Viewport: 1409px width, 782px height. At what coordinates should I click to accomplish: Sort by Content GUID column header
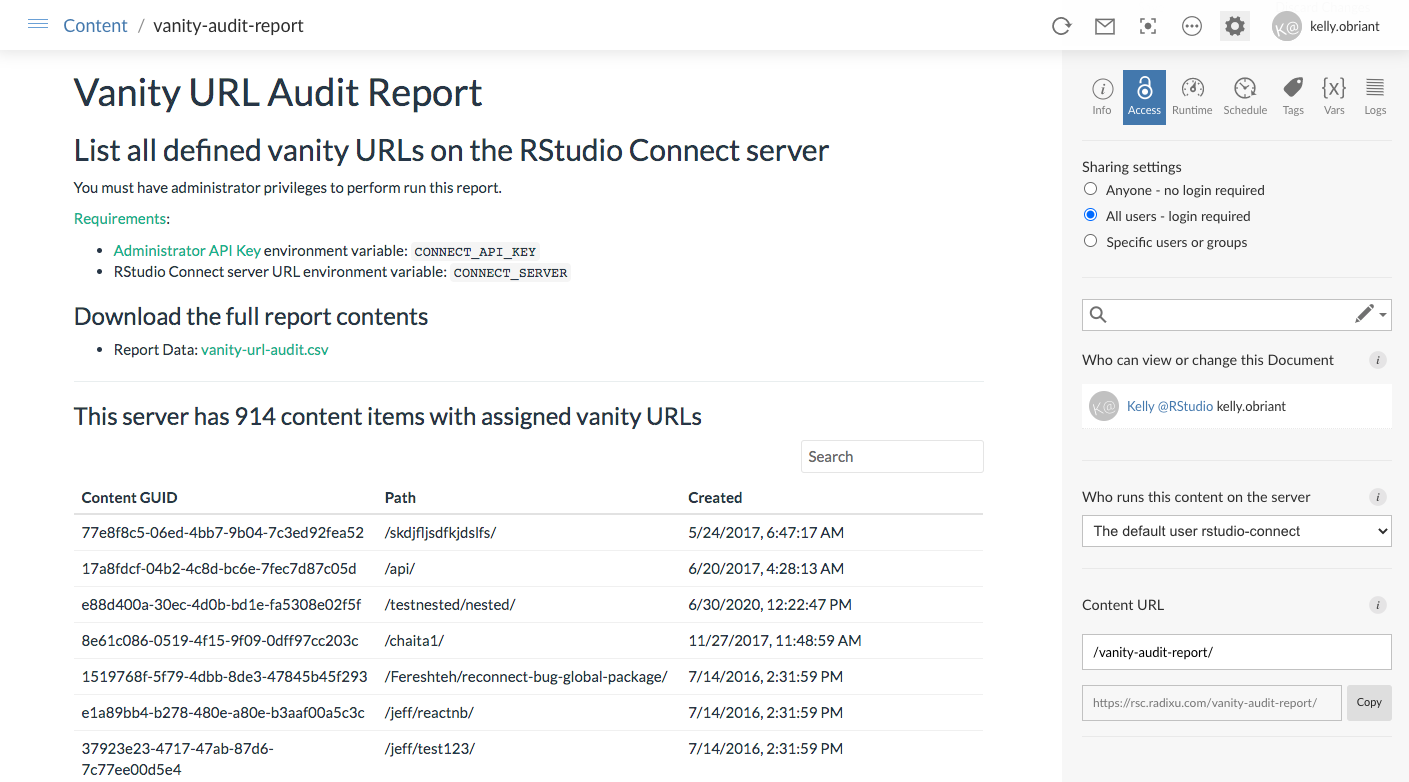[x=130, y=497]
